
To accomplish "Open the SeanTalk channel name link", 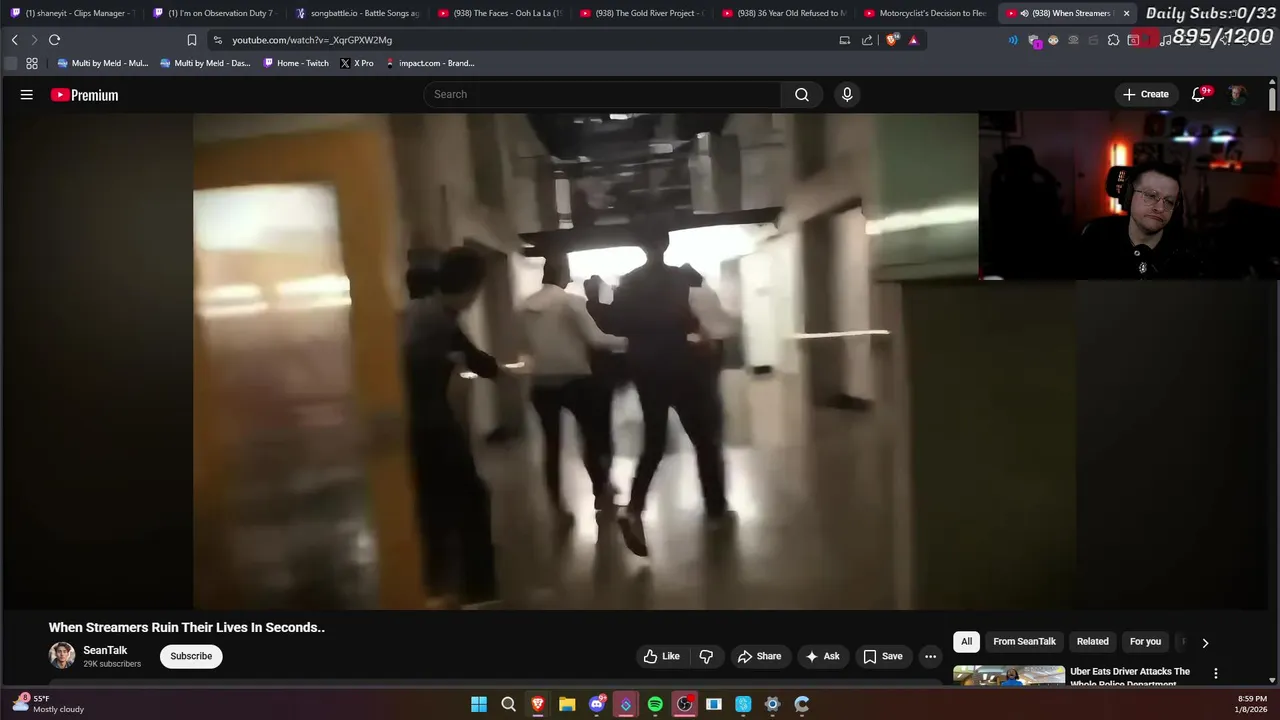I will click(x=105, y=650).
